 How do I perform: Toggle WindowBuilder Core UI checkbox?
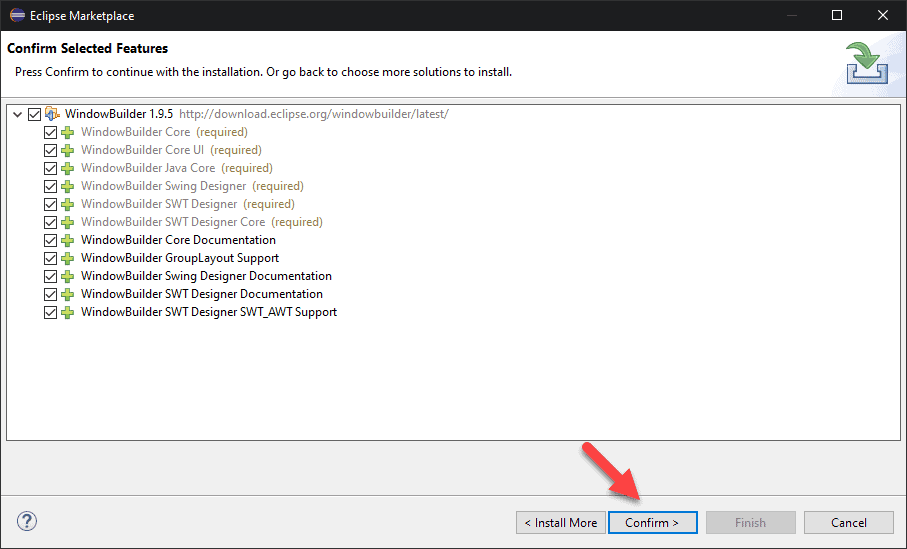(50, 150)
